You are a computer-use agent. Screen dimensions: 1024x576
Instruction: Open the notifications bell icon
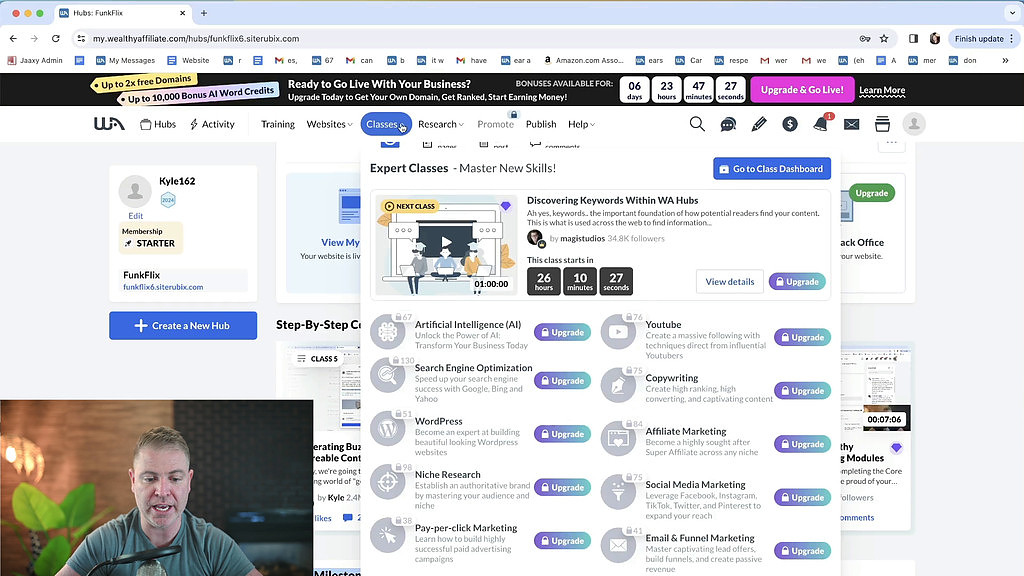coord(820,124)
